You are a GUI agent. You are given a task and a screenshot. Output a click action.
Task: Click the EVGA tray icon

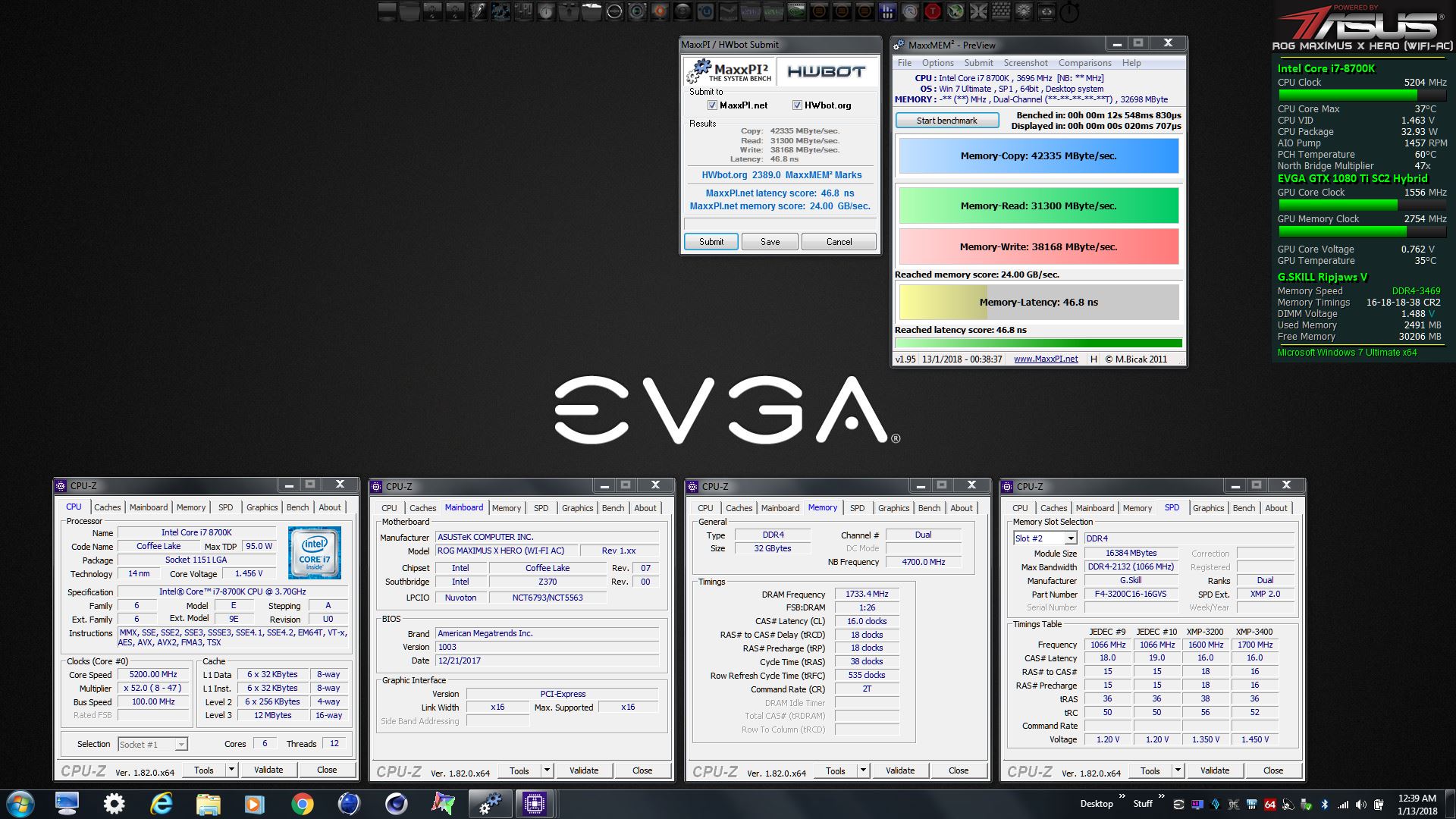pyautogui.click(x=1178, y=804)
